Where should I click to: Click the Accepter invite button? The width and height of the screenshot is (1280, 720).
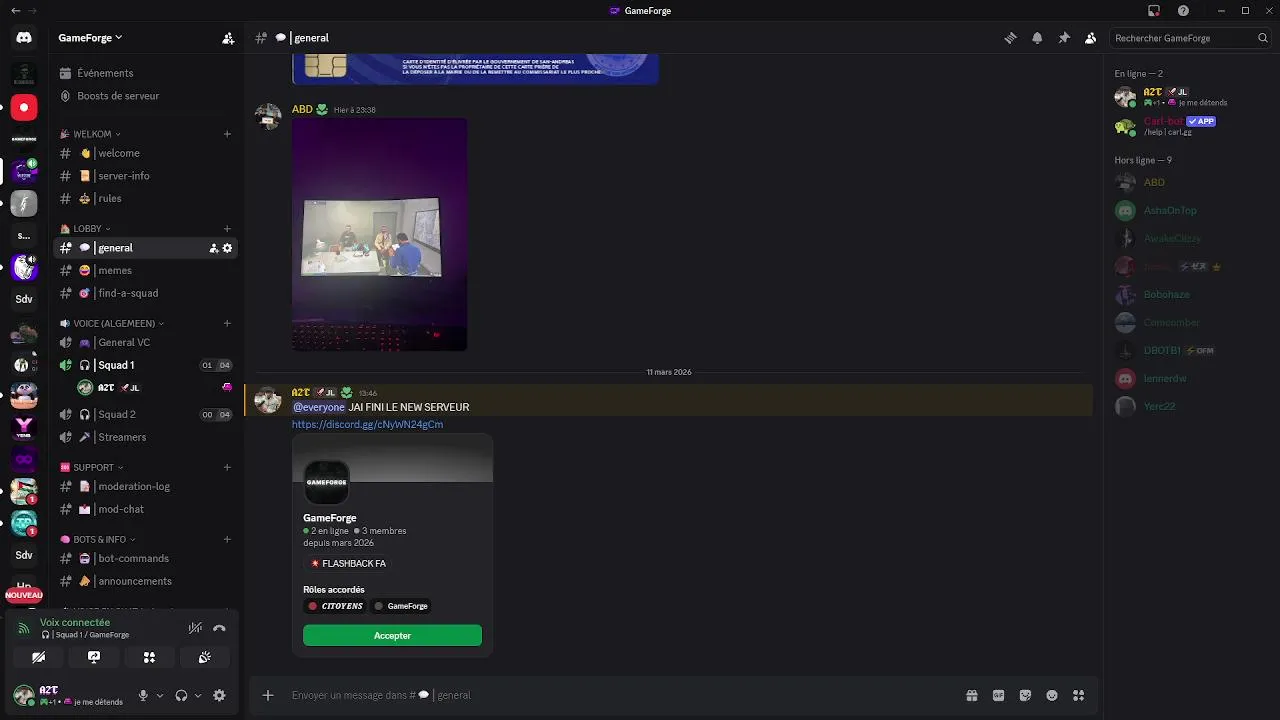pyautogui.click(x=392, y=636)
